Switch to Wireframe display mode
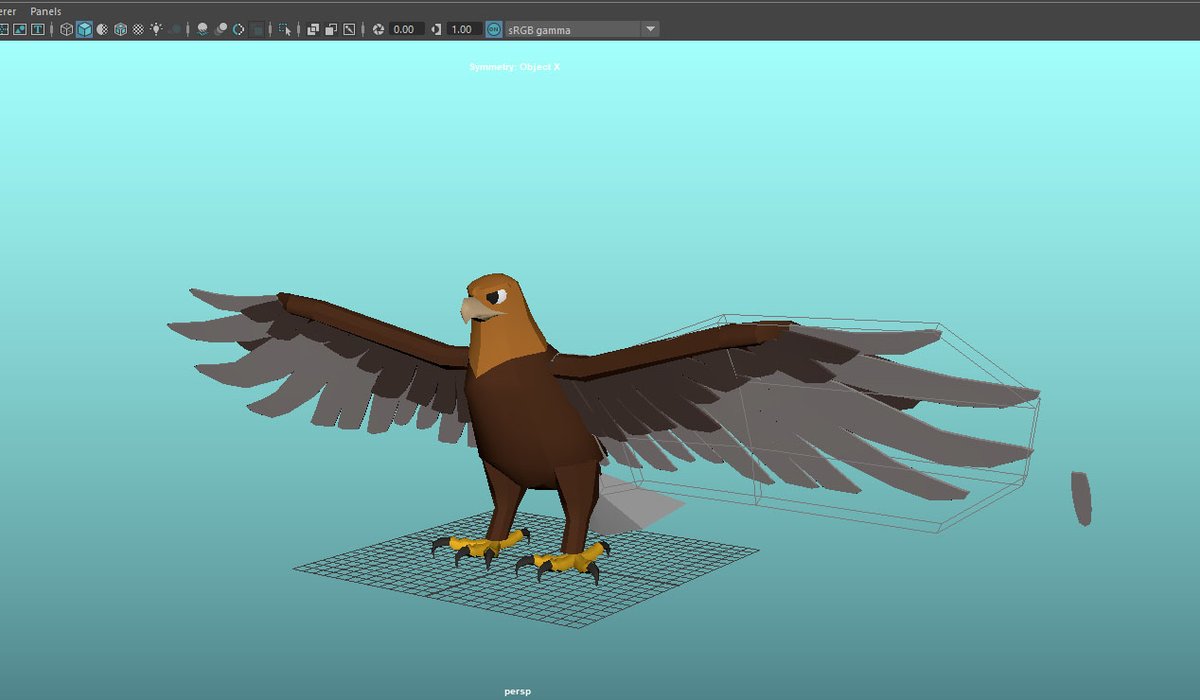Viewport: 1200px width, 700px height. coord(66,29)
